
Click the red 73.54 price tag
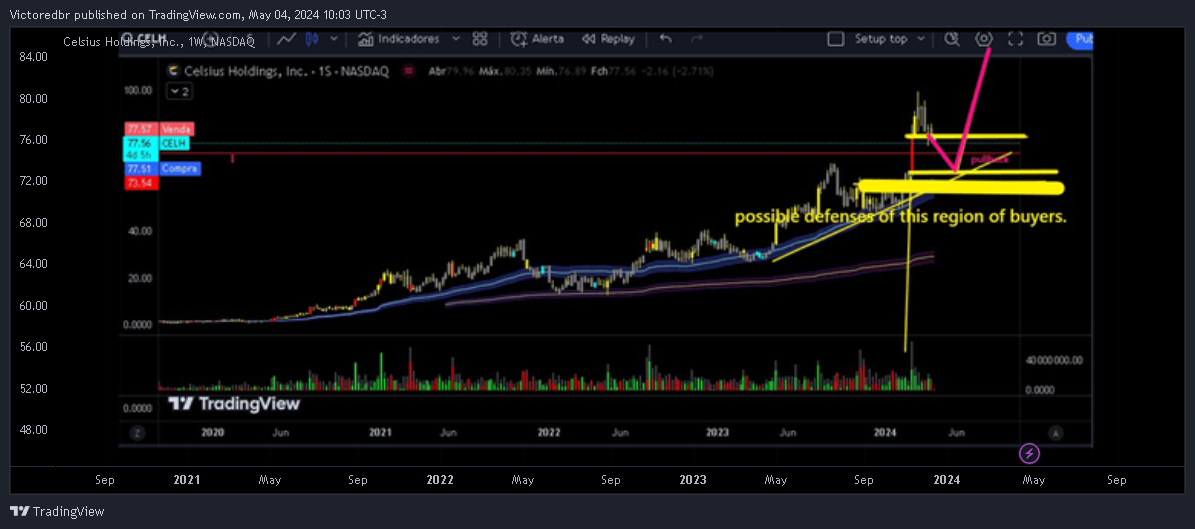[141, 183]
